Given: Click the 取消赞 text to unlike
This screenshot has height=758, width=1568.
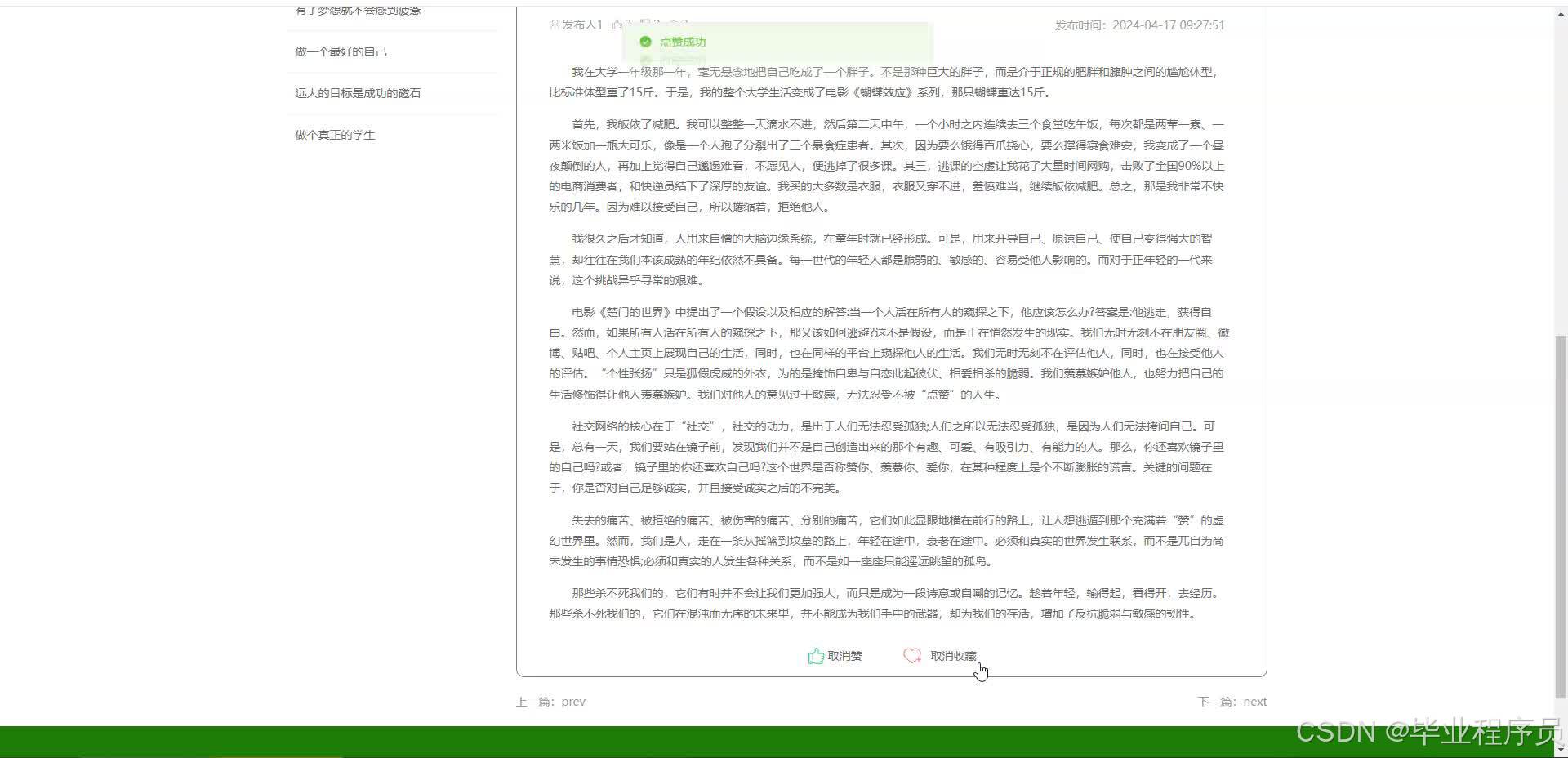Looking at the screenshot, I should click(844, 656).
